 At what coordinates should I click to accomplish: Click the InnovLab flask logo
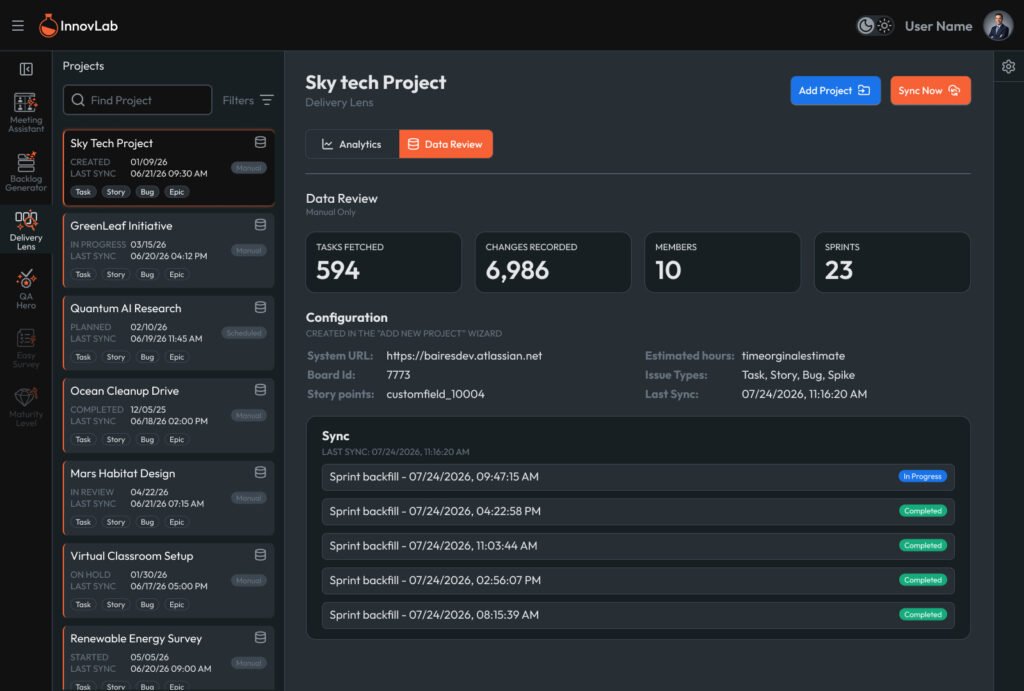(x=48, y=25)
